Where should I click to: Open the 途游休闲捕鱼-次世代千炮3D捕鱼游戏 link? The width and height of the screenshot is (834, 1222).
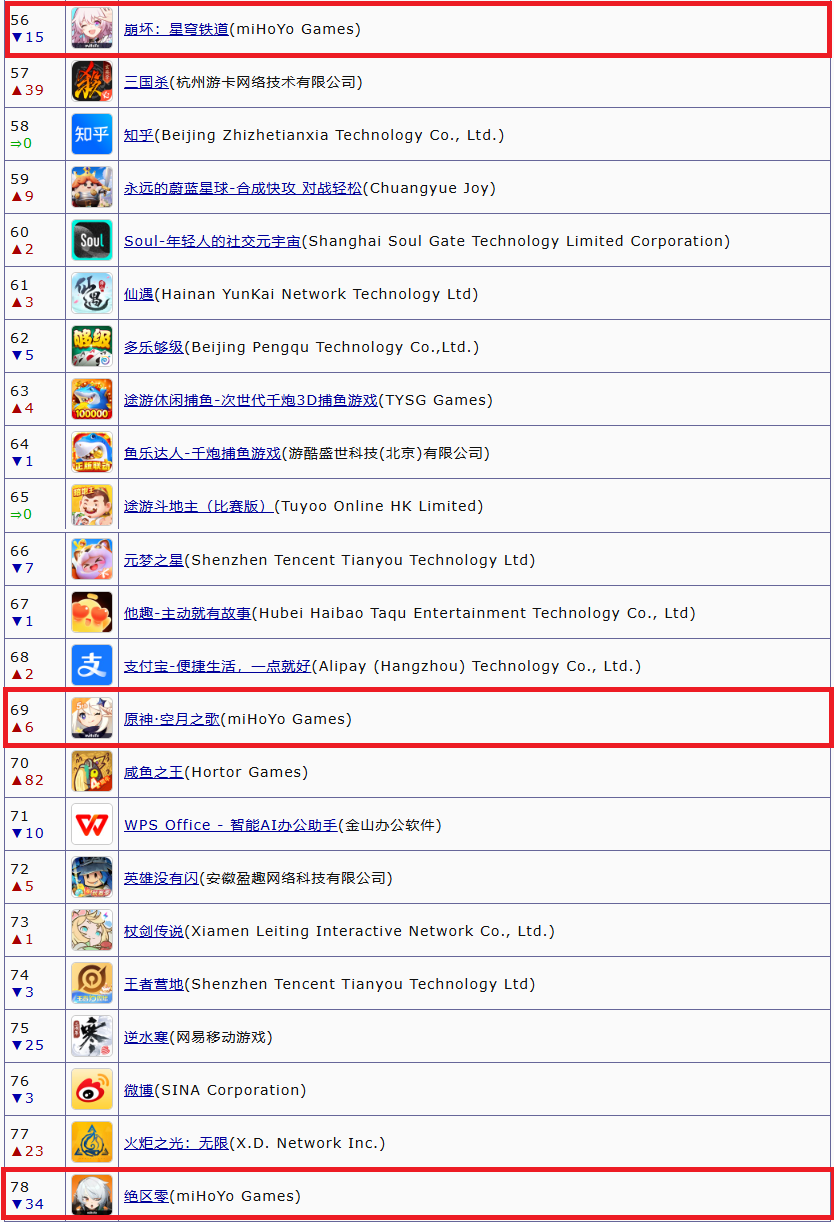[251, 400]
